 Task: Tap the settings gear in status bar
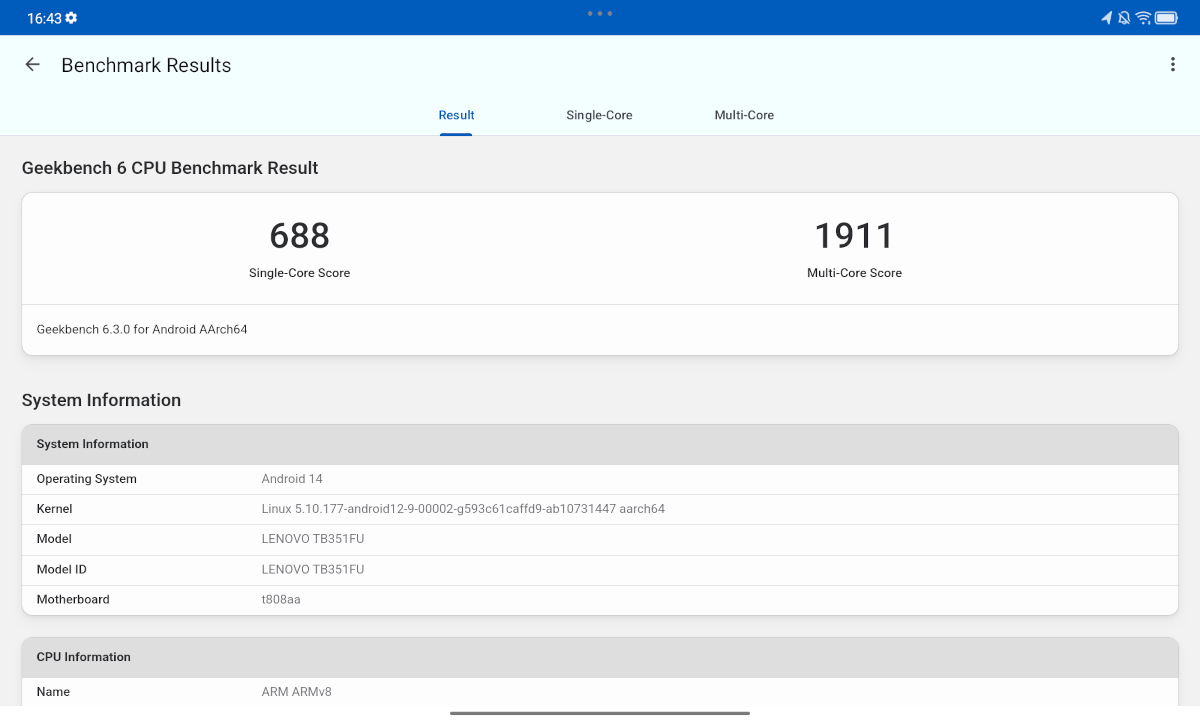[x=71, y=18]
